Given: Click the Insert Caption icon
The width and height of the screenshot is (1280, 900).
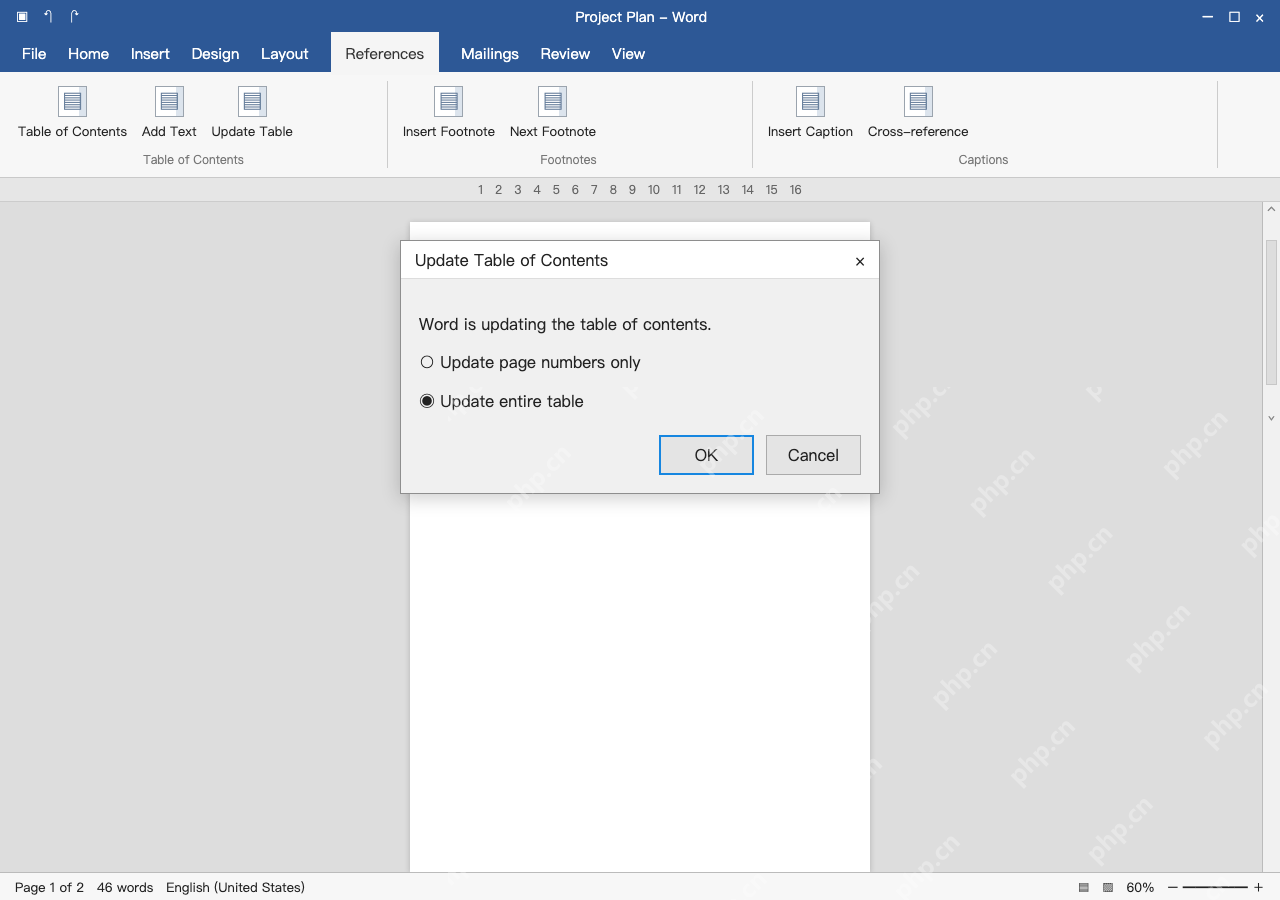Looking at the screenshot, I should (810, 101).
